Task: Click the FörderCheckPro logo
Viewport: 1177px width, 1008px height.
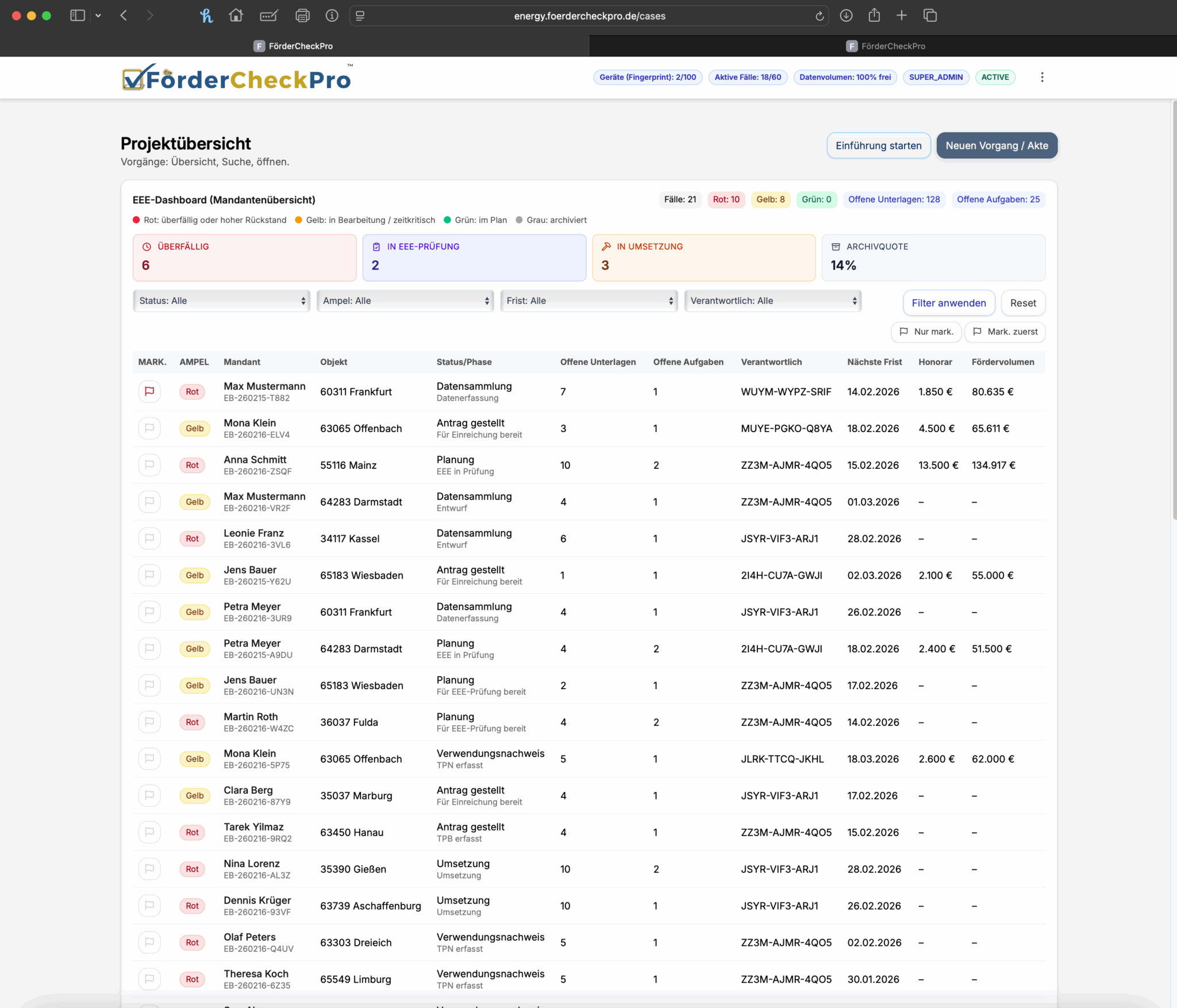Action: pyautogui.click(x=237, y=78)
